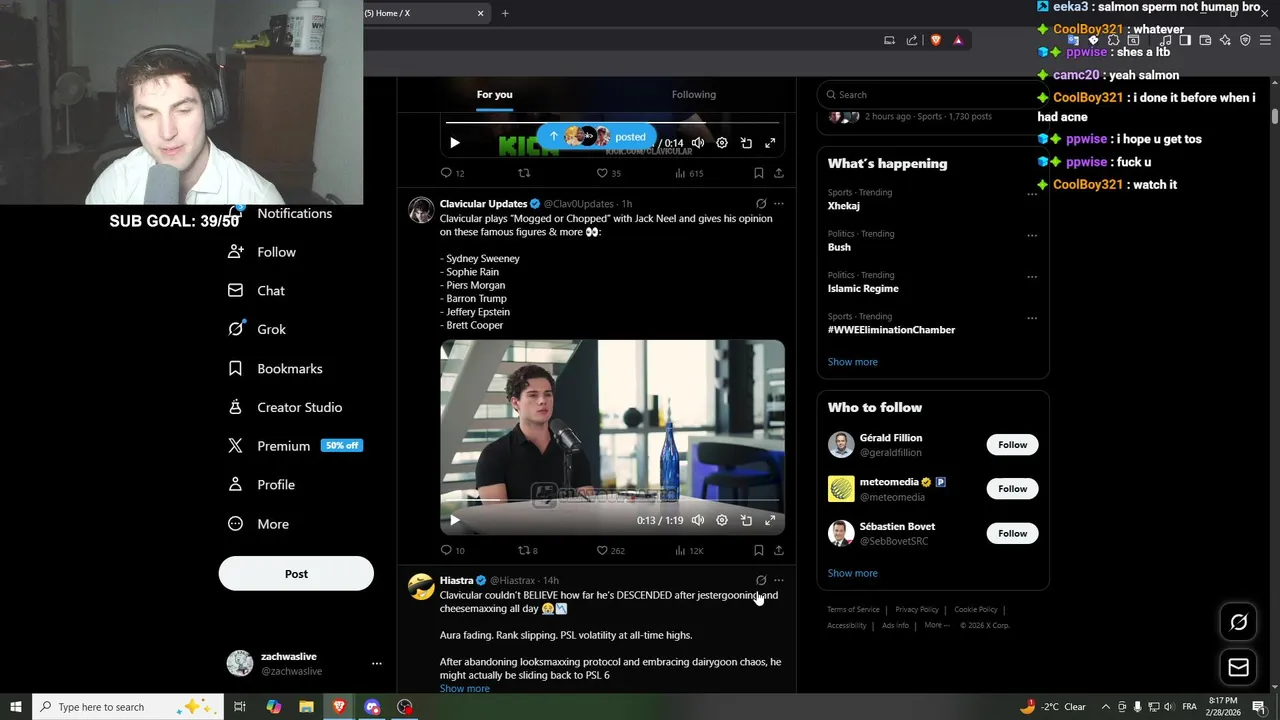Click Grok icon on Clavicular Updates post

(761, 204)
